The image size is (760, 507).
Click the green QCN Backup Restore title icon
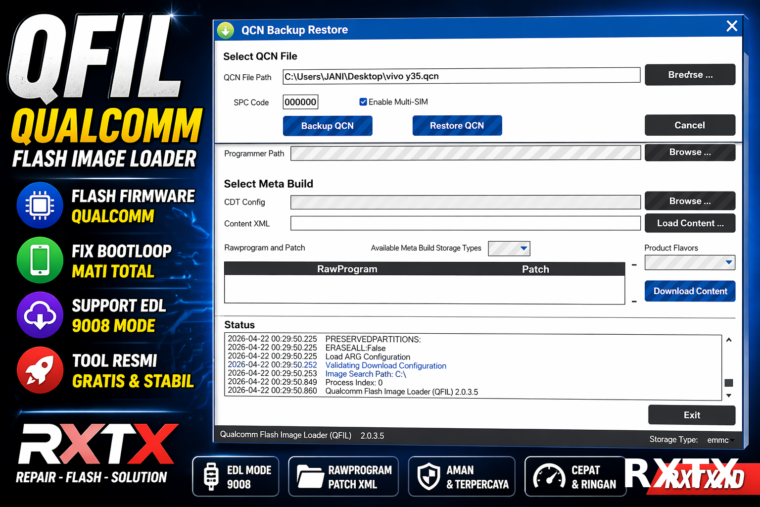[x=225, y=30]
